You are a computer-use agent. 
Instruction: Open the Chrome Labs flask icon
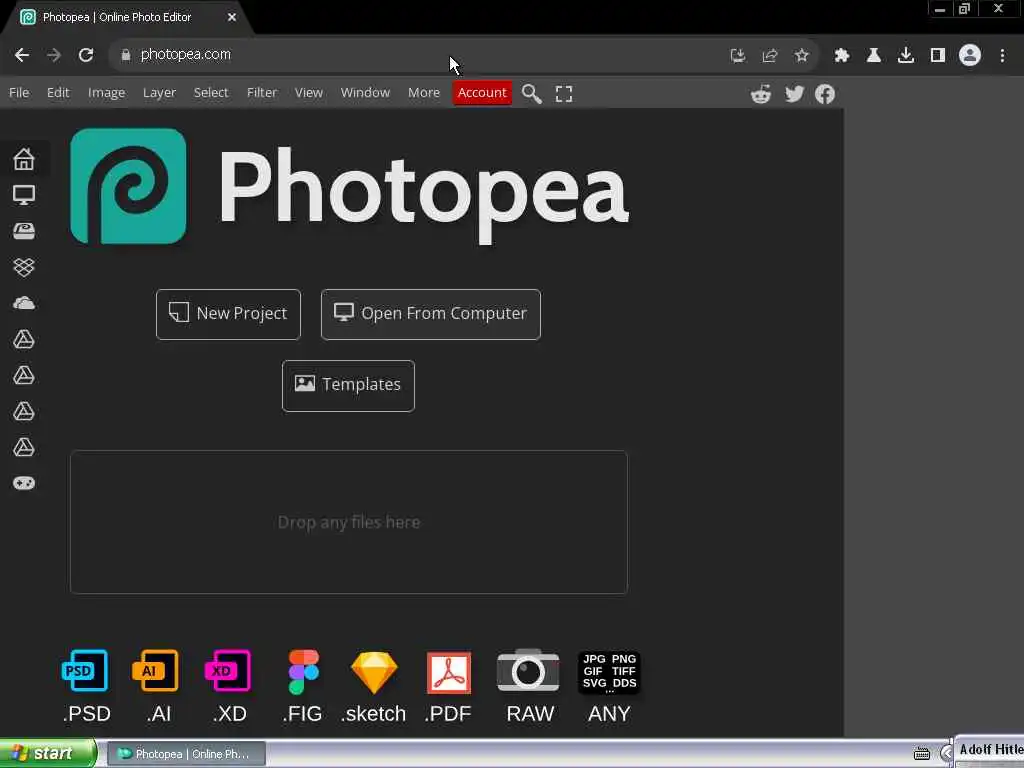(873, 56)
